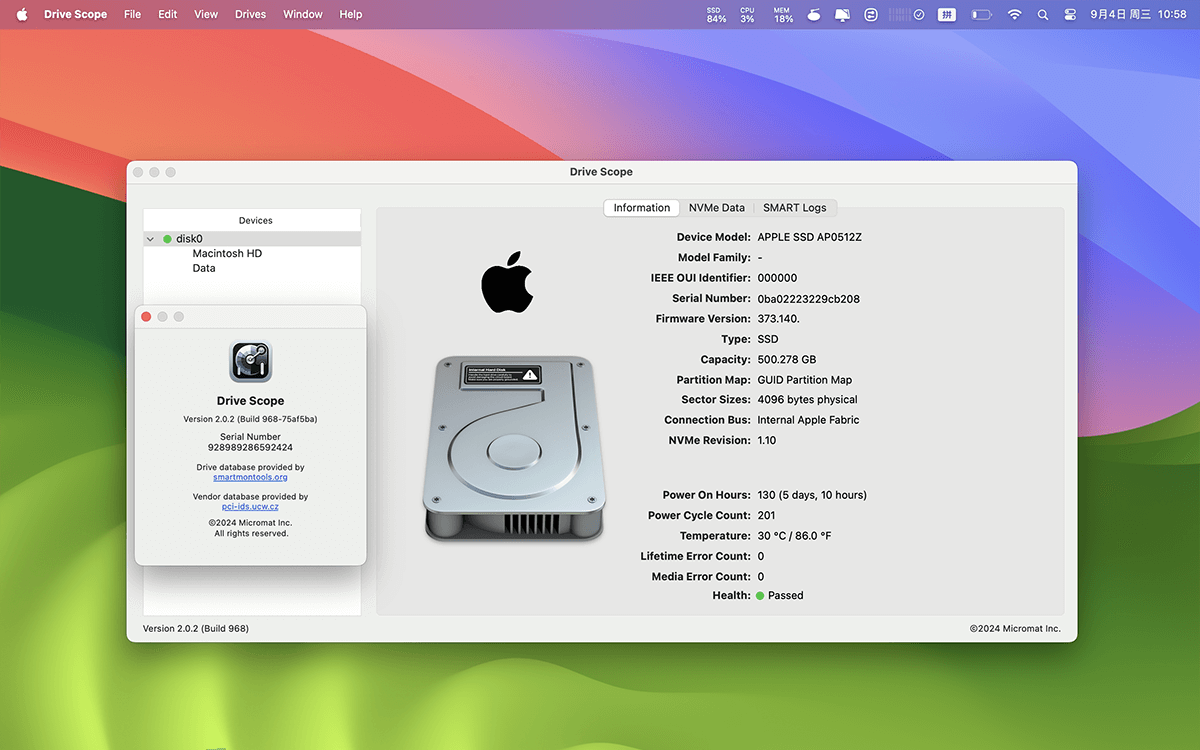Click the Passed health status text
Image resolution: width=1200 pixels, height=750 pixels.
pos(786,596)
